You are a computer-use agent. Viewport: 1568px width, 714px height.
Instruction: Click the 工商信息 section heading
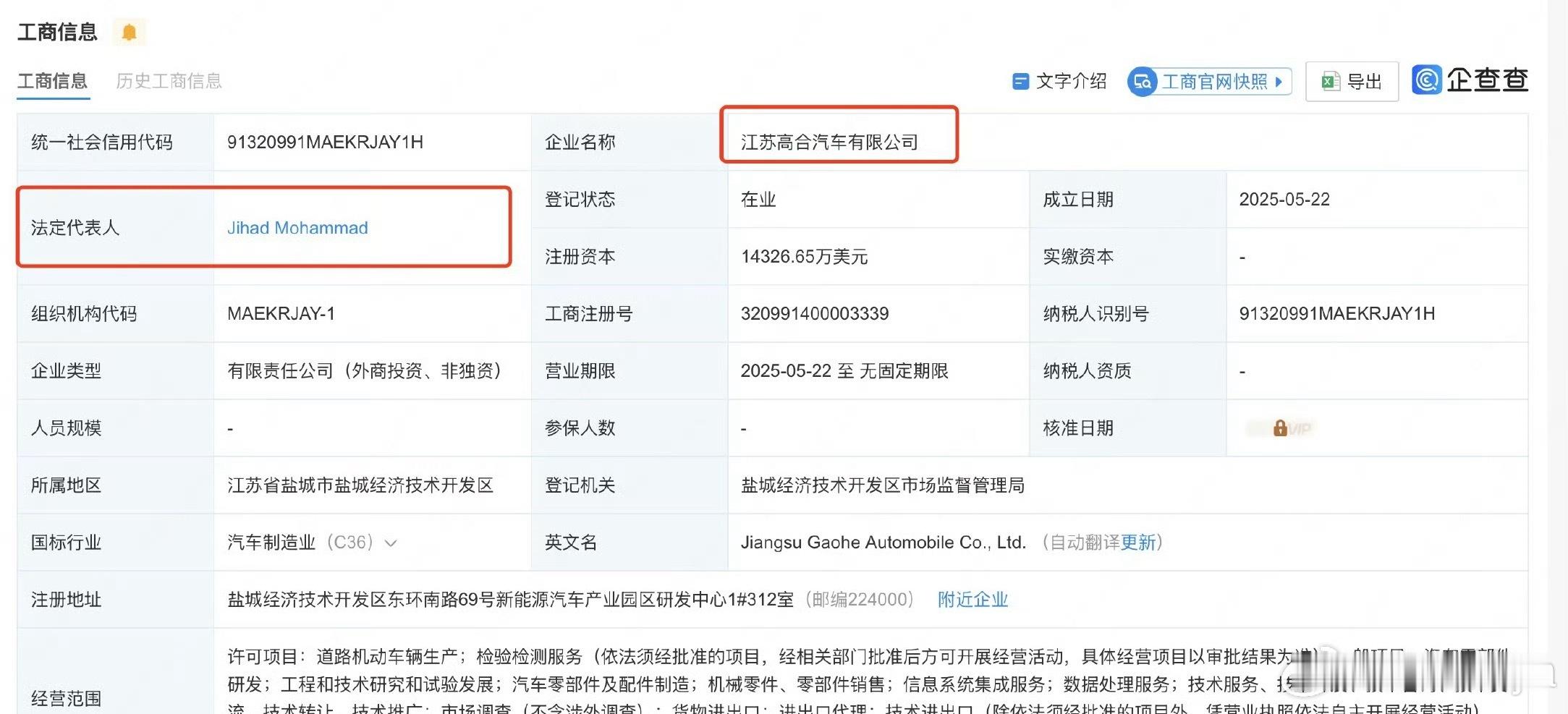(x=57, y=32)
